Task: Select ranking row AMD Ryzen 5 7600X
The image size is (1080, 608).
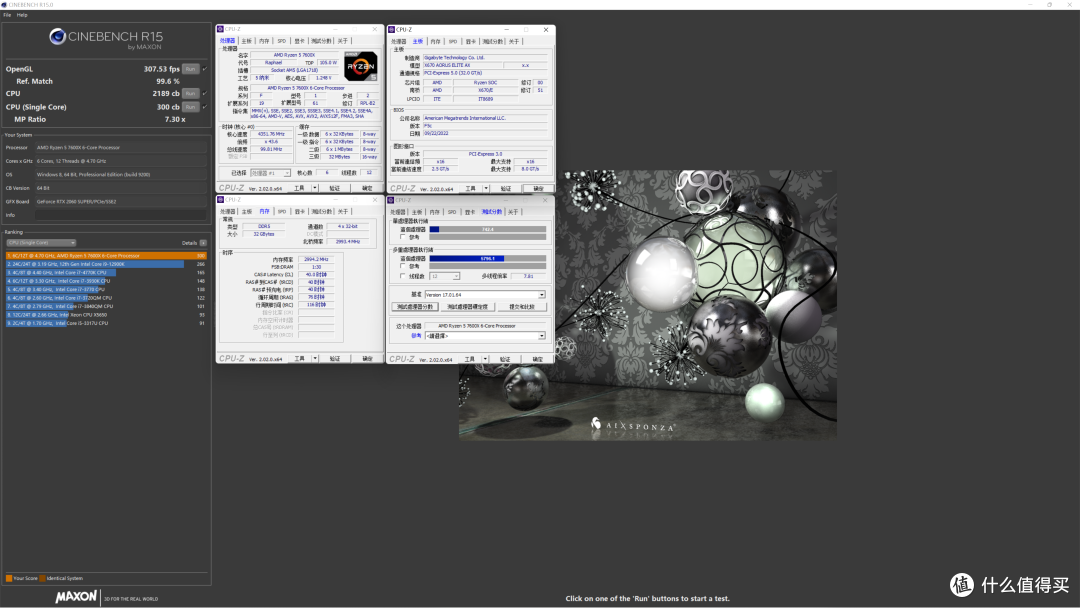Action: pos(106,255)
